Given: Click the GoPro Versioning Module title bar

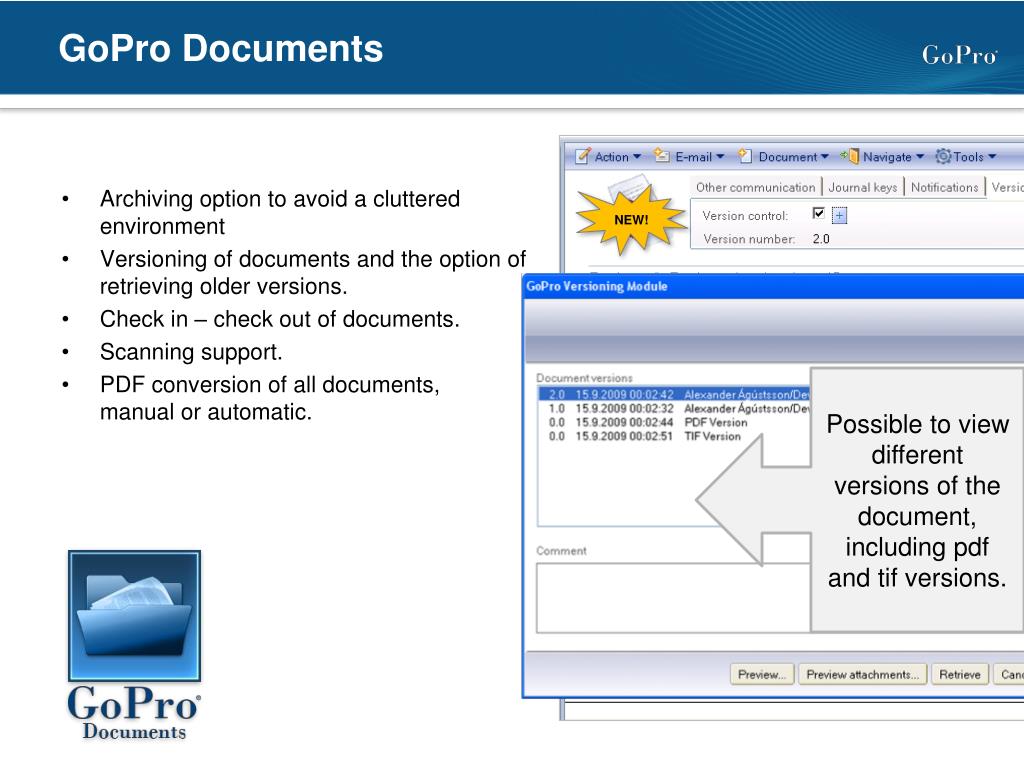Looking at the screenshot, I should pos(773,286).
